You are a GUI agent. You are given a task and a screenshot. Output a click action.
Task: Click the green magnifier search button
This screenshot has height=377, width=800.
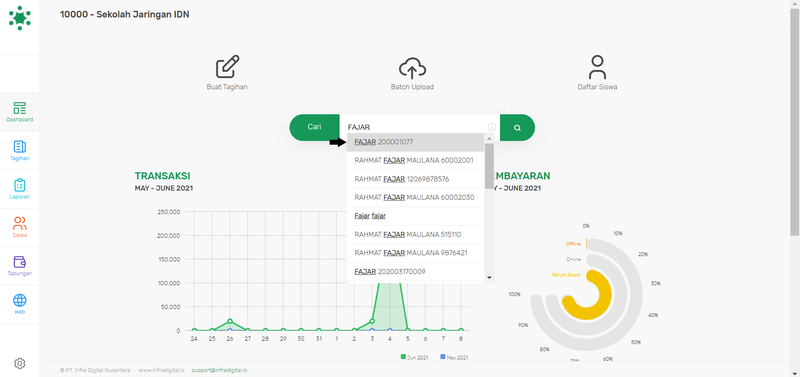click(x=517, y=128)
